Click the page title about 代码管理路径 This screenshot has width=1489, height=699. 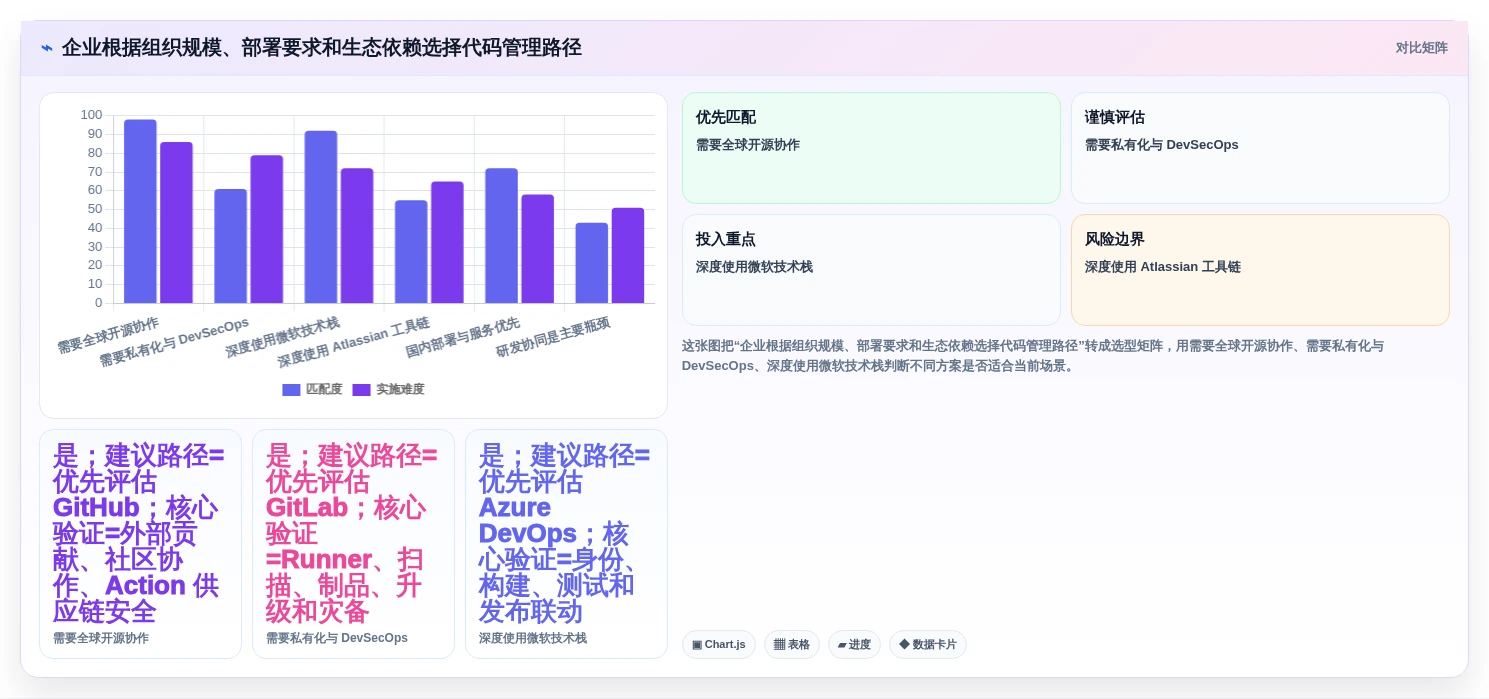pyautogui.click(x=321, y=48)
